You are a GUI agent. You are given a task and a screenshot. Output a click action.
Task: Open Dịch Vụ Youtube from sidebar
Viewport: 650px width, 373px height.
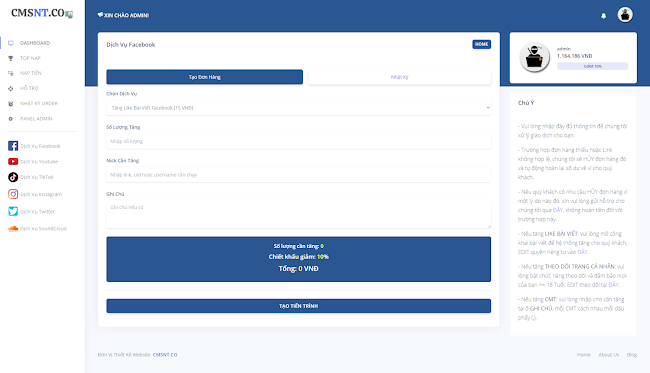(33, 162)
